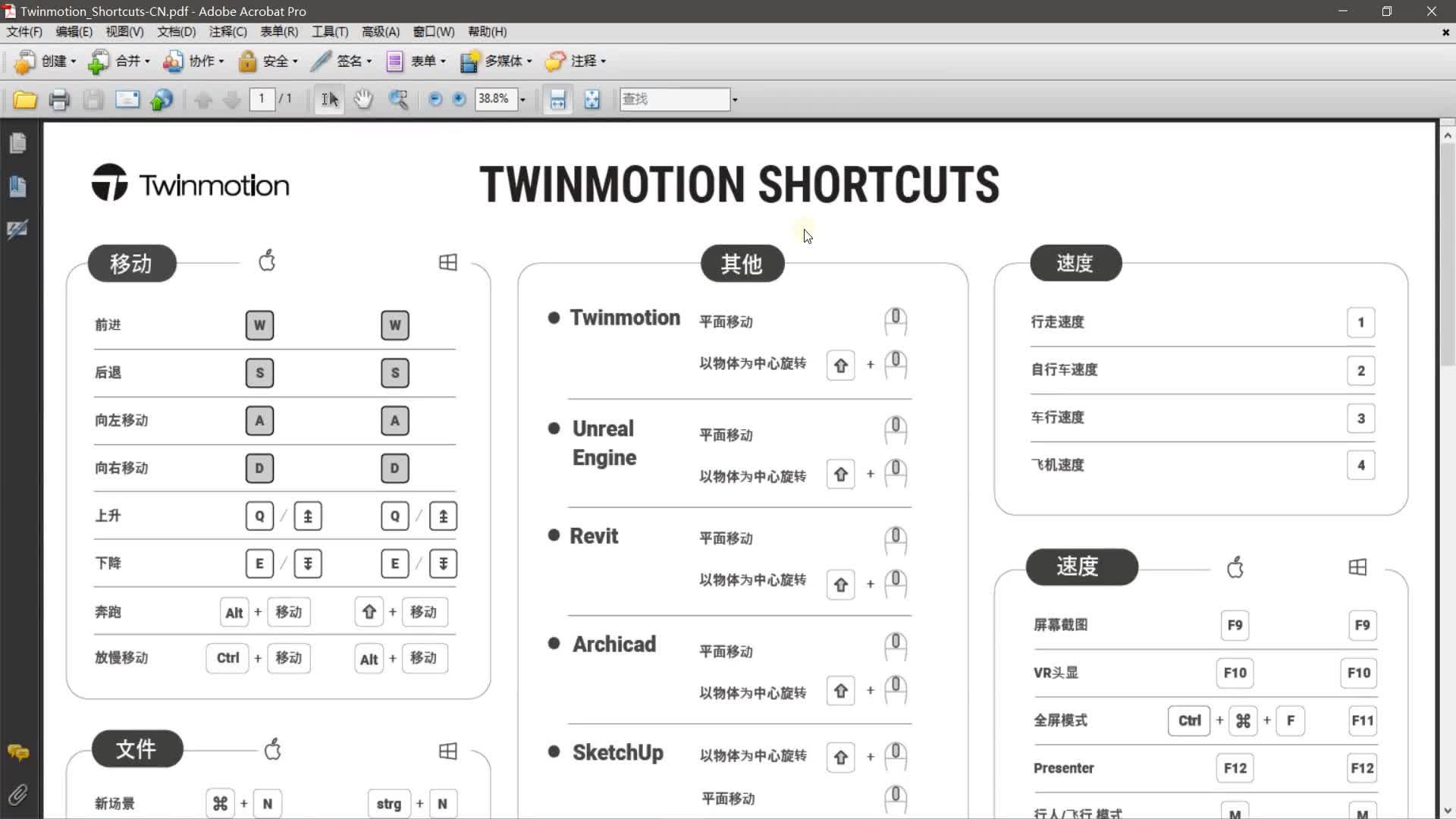The image size is (1456, 819).
Task: Open the Bookmarks panel
Action: coord(18,187)
